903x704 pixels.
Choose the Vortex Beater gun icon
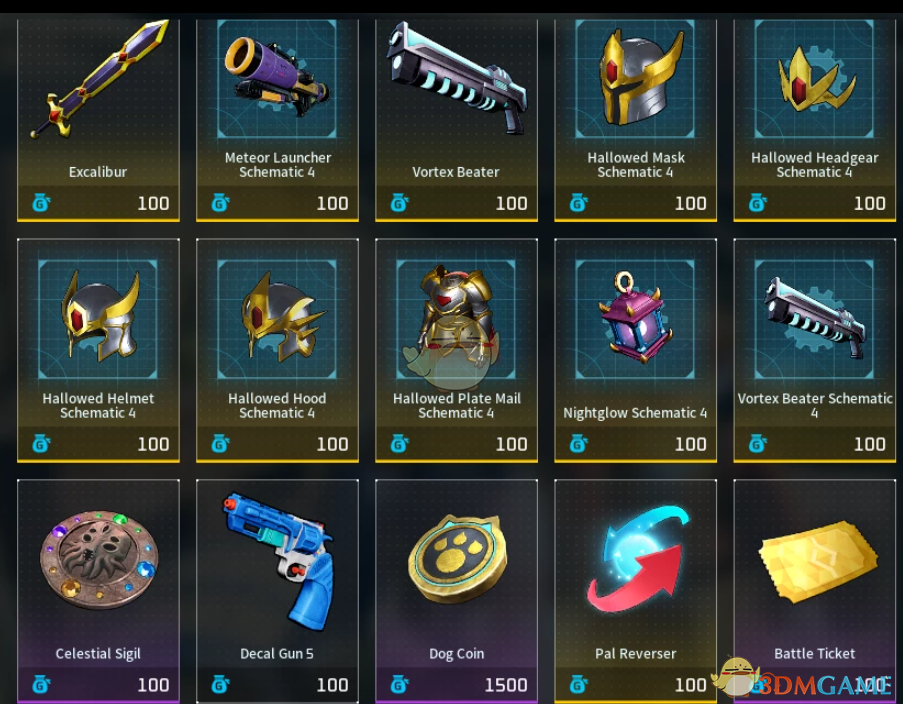(x=457, y=78)
